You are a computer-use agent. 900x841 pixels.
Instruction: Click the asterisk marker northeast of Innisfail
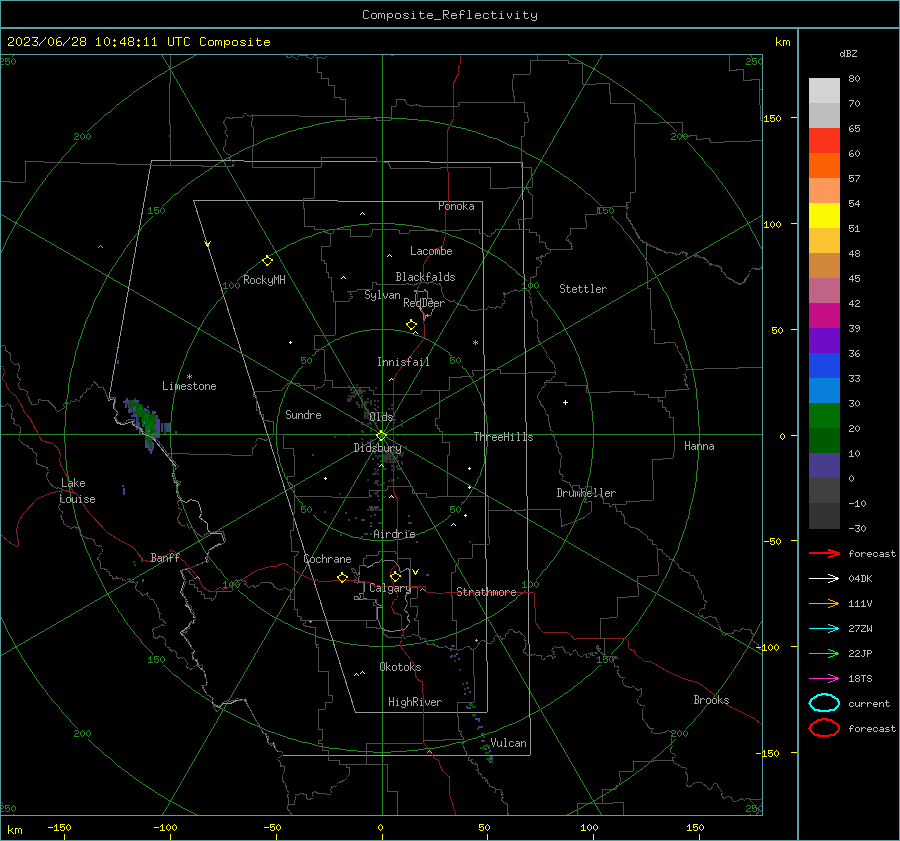tap(475, 343)
